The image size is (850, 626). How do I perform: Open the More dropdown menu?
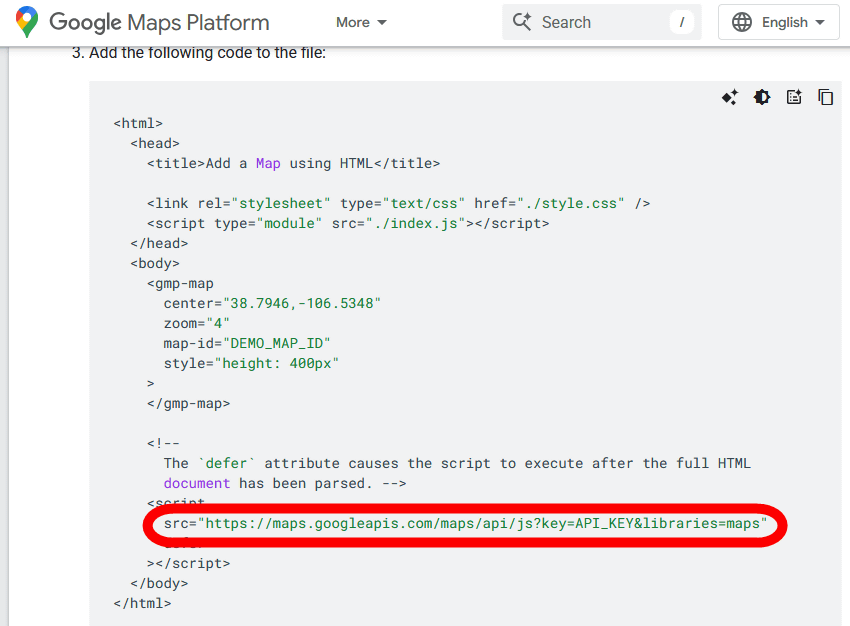pyautogui.click(x=361, y=22)
